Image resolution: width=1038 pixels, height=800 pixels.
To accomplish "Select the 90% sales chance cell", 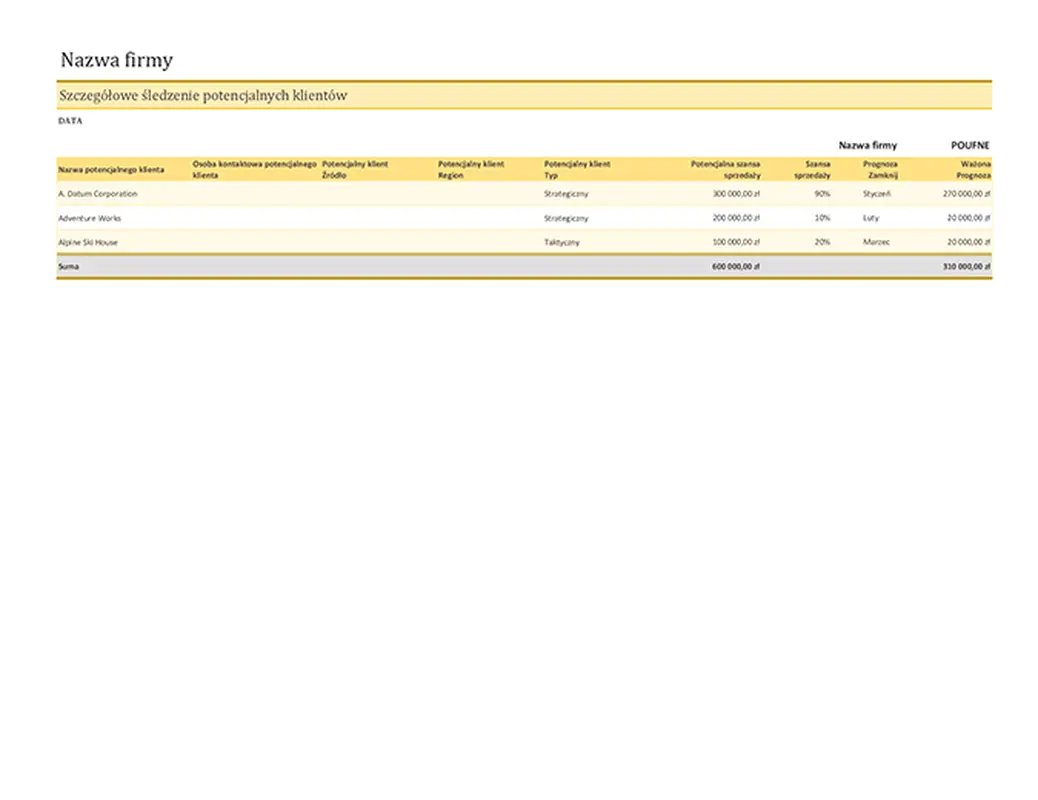I will pyautogui.click(x=821, y=194).
